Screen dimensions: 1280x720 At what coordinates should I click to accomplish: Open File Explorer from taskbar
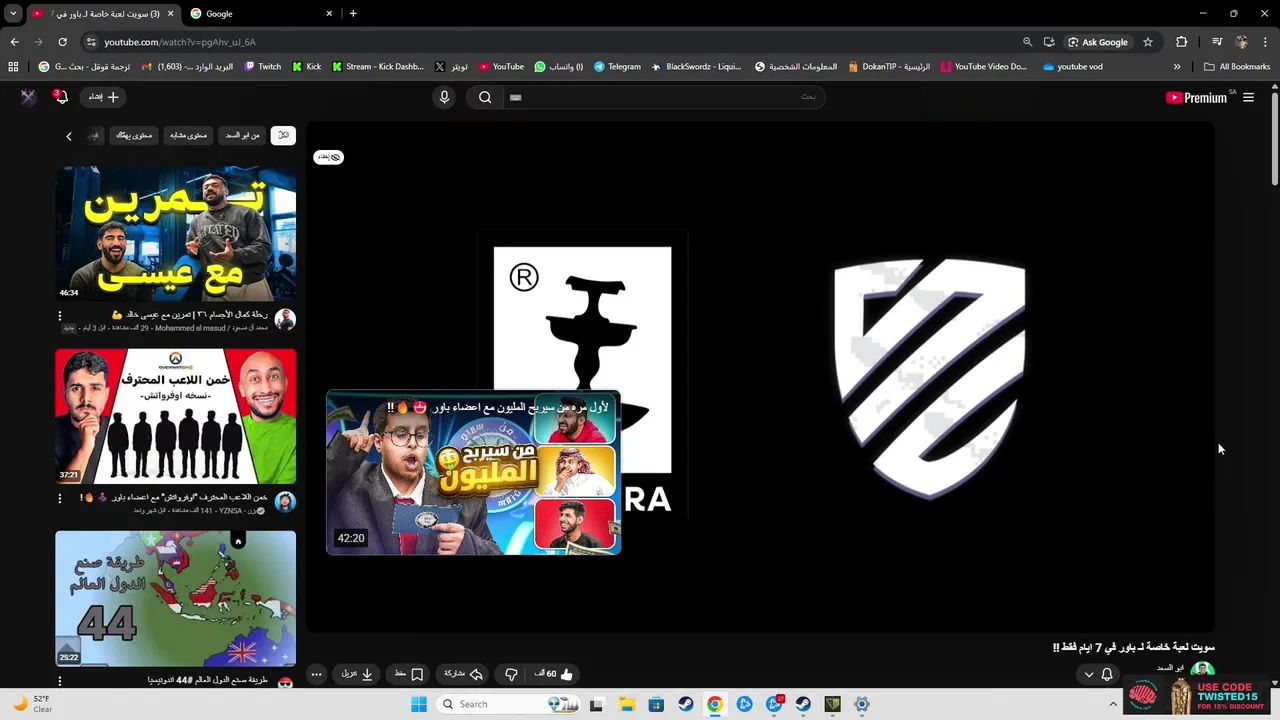627,704
